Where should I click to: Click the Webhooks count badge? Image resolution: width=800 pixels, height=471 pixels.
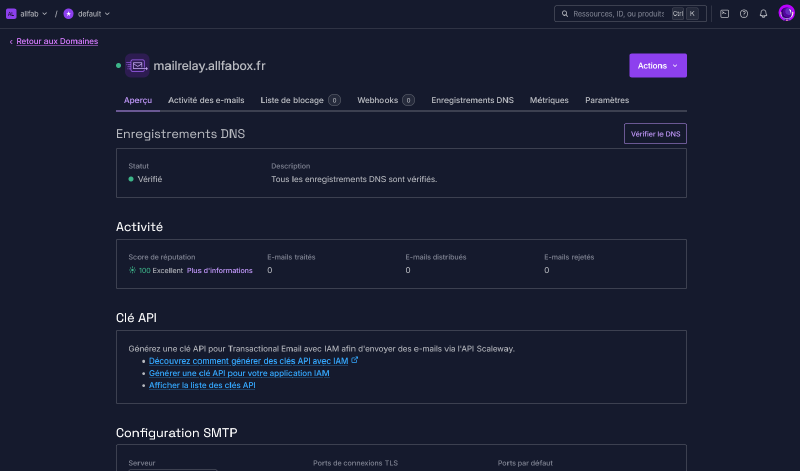tap(408, 100)
